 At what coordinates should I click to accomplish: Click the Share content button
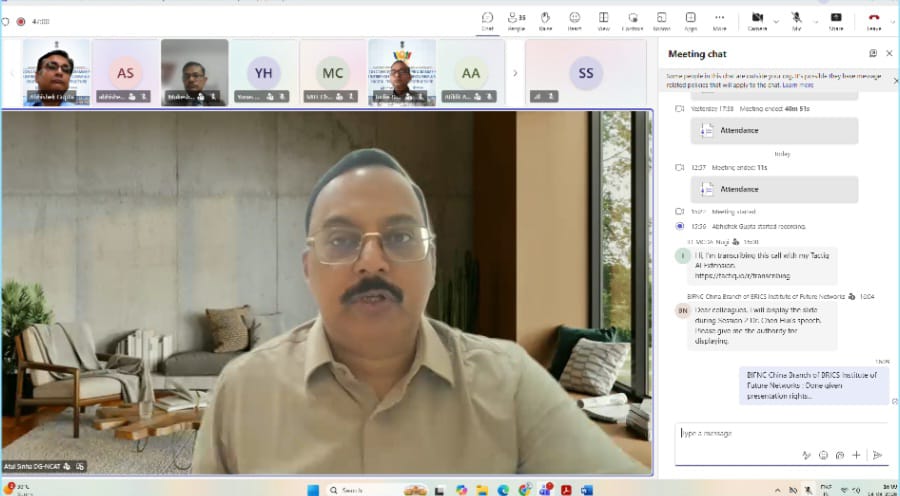[x=836, y=21]
